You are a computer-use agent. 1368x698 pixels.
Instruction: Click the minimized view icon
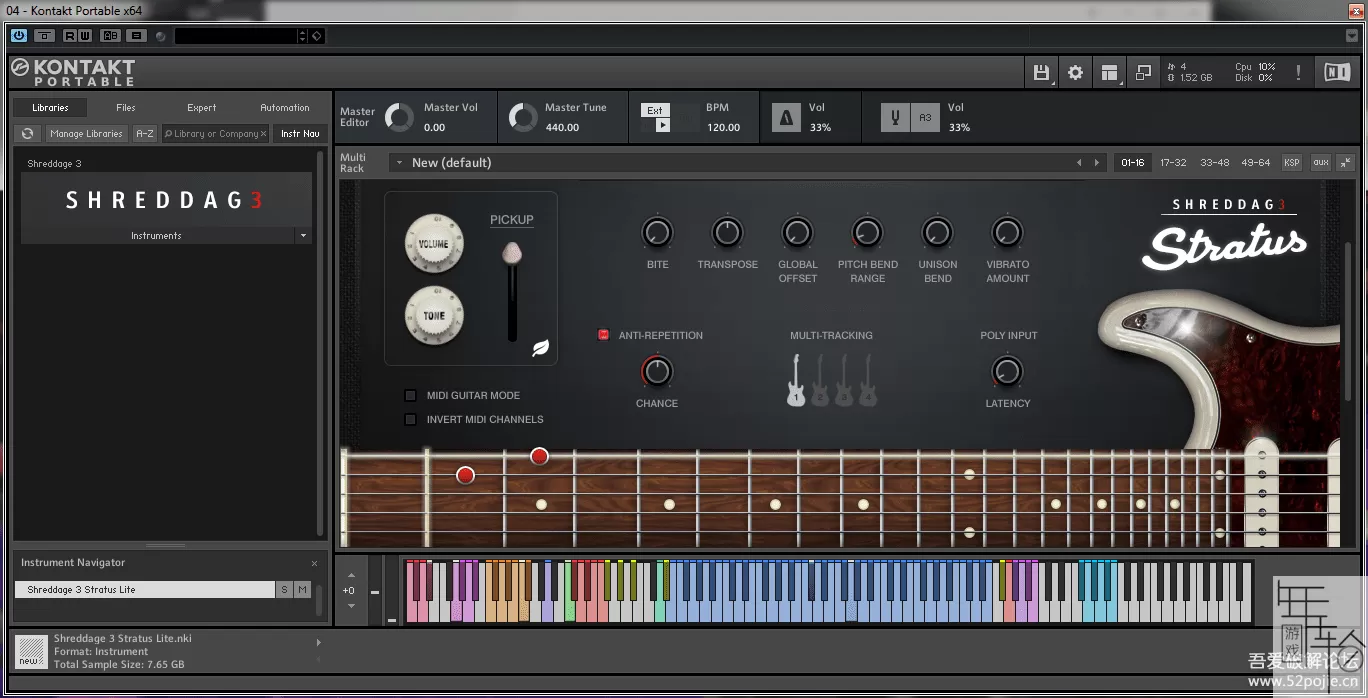click(1143, 72)
